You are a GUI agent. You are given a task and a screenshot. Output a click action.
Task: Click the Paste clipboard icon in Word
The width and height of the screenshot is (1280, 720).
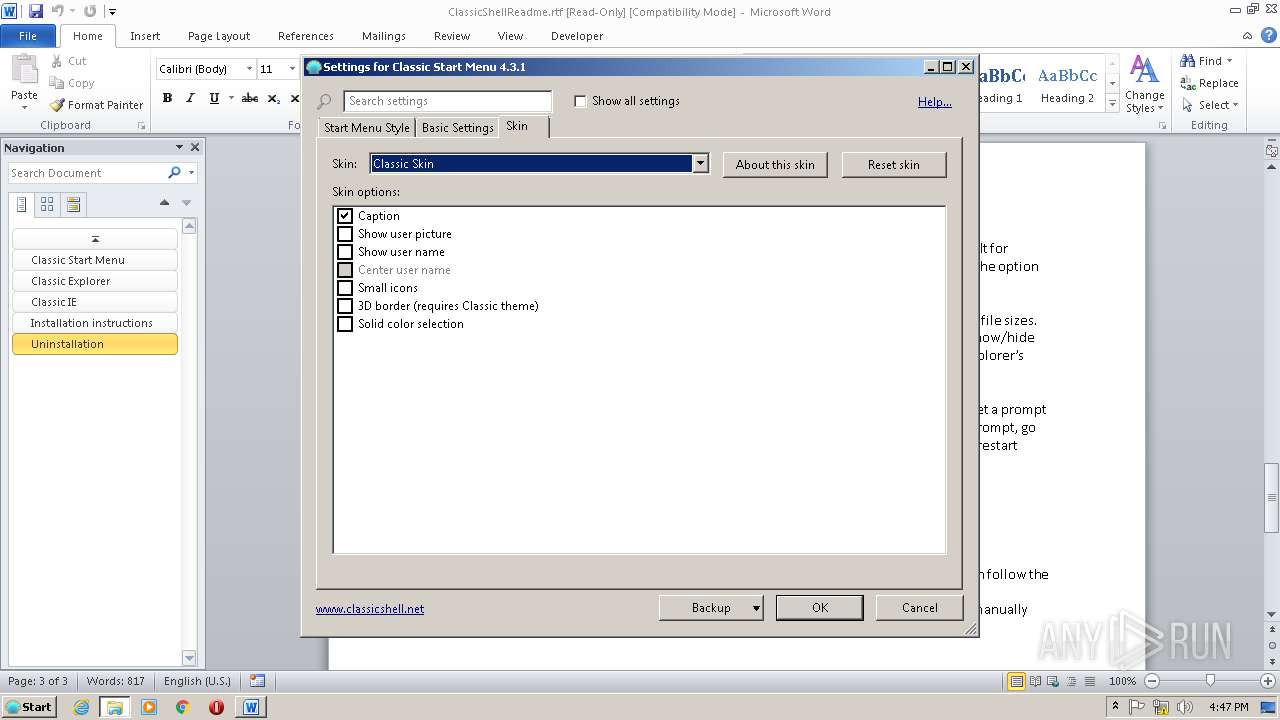(24, 71)
